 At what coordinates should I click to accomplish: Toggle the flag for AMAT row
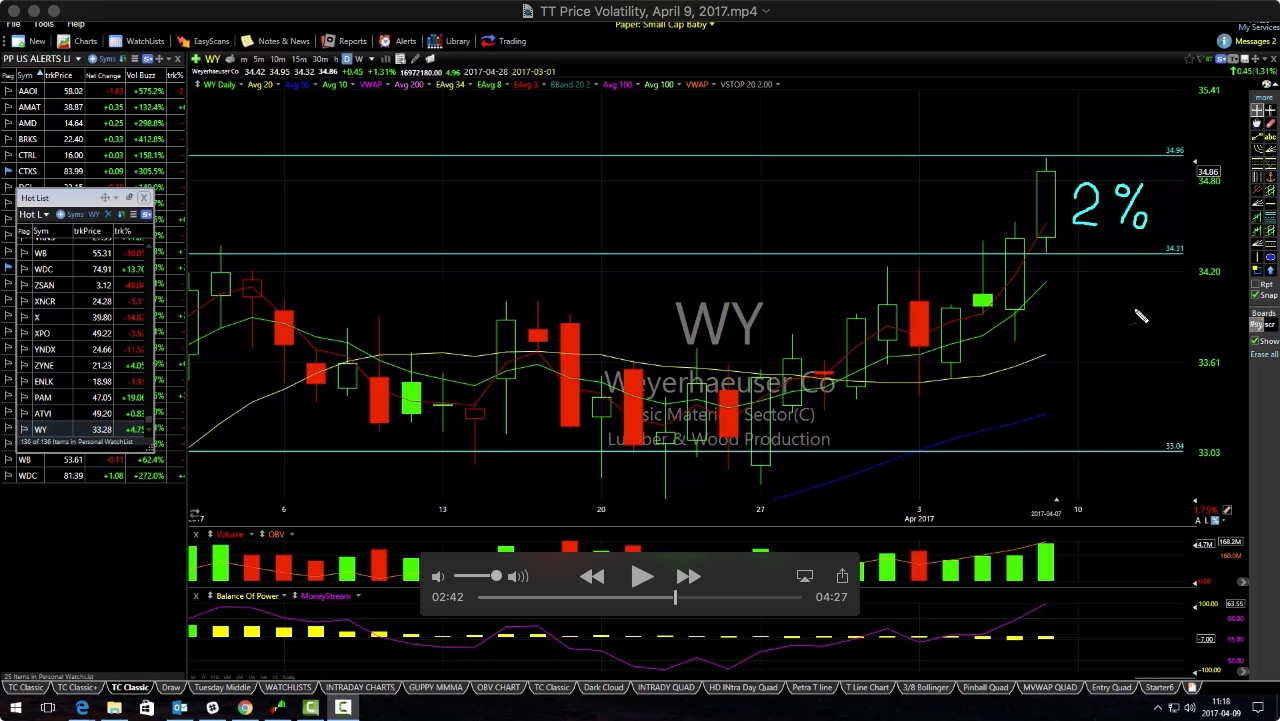coord(8,107)
